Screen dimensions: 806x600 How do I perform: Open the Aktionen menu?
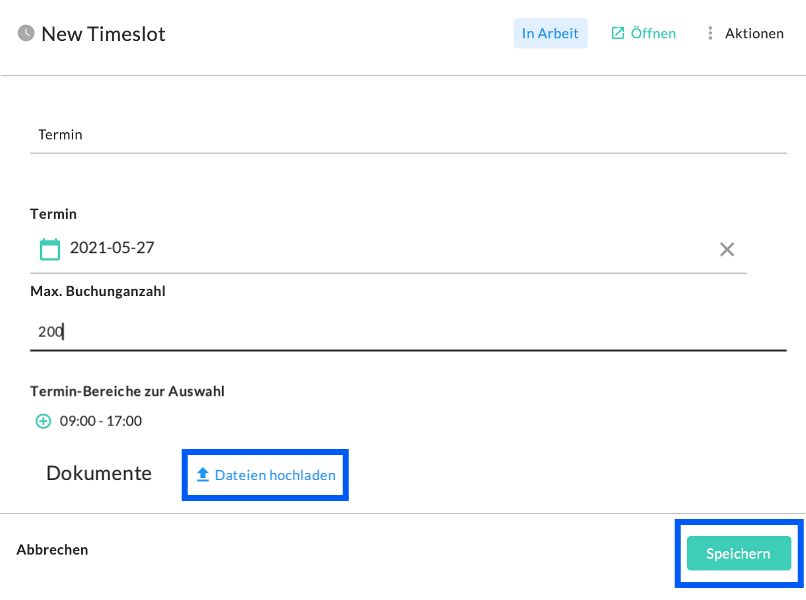point(754,33)
